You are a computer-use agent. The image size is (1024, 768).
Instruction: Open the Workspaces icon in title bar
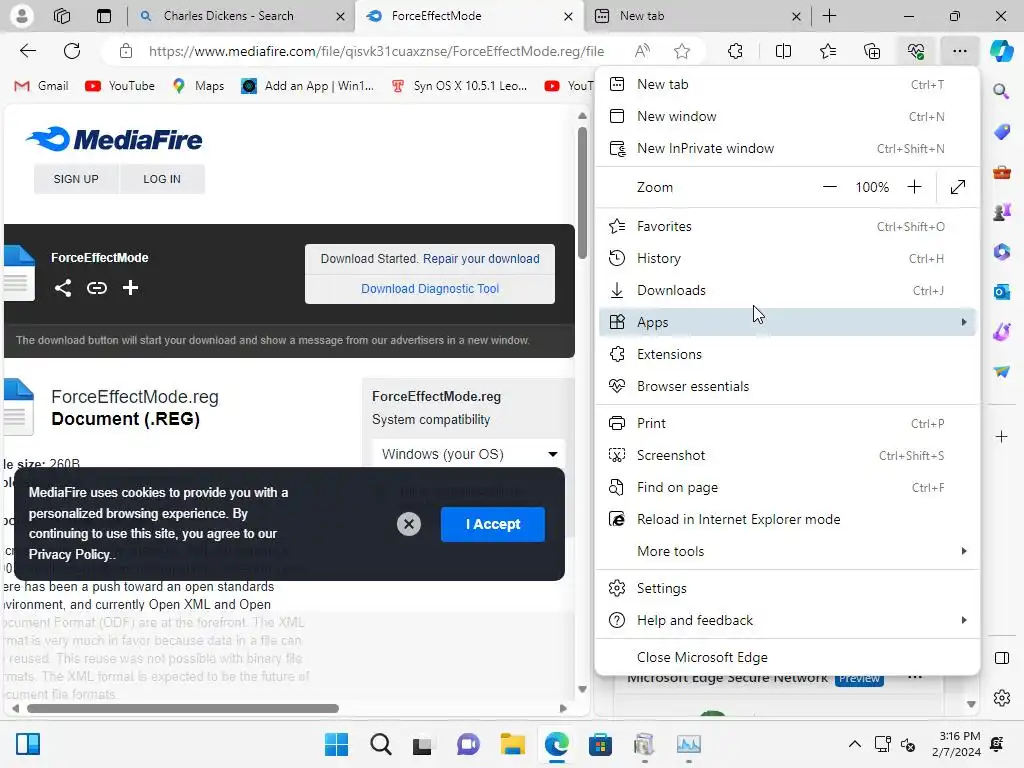[62, 16]
